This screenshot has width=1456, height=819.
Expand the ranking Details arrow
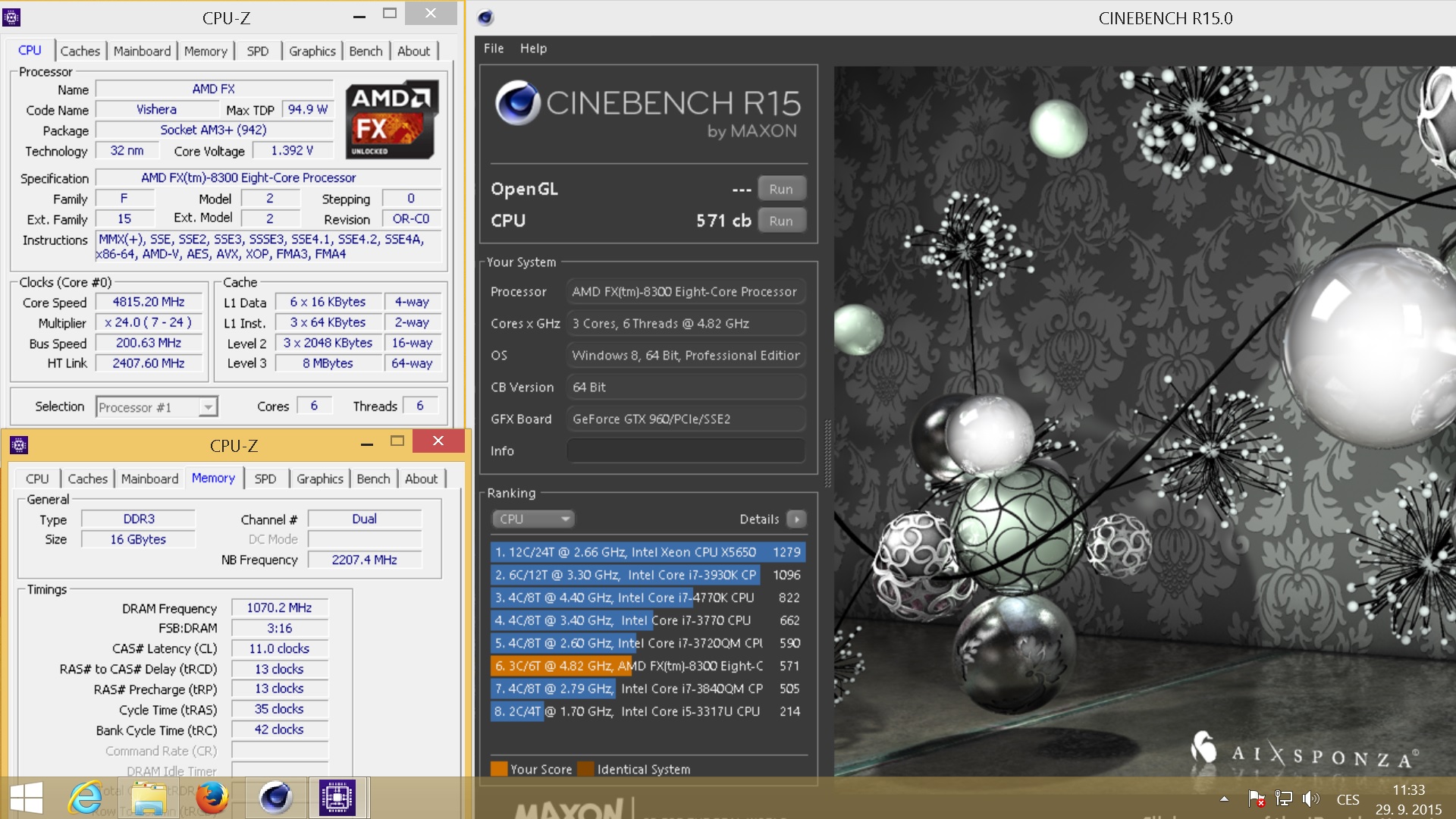[x=795, y=519]
